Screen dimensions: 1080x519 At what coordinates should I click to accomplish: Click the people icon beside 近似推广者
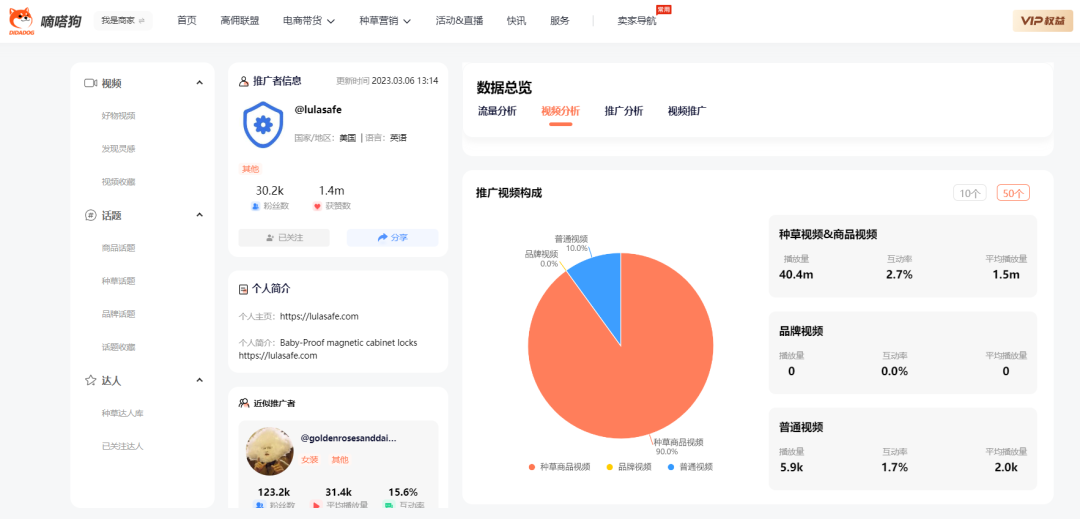tap(244, 403)
